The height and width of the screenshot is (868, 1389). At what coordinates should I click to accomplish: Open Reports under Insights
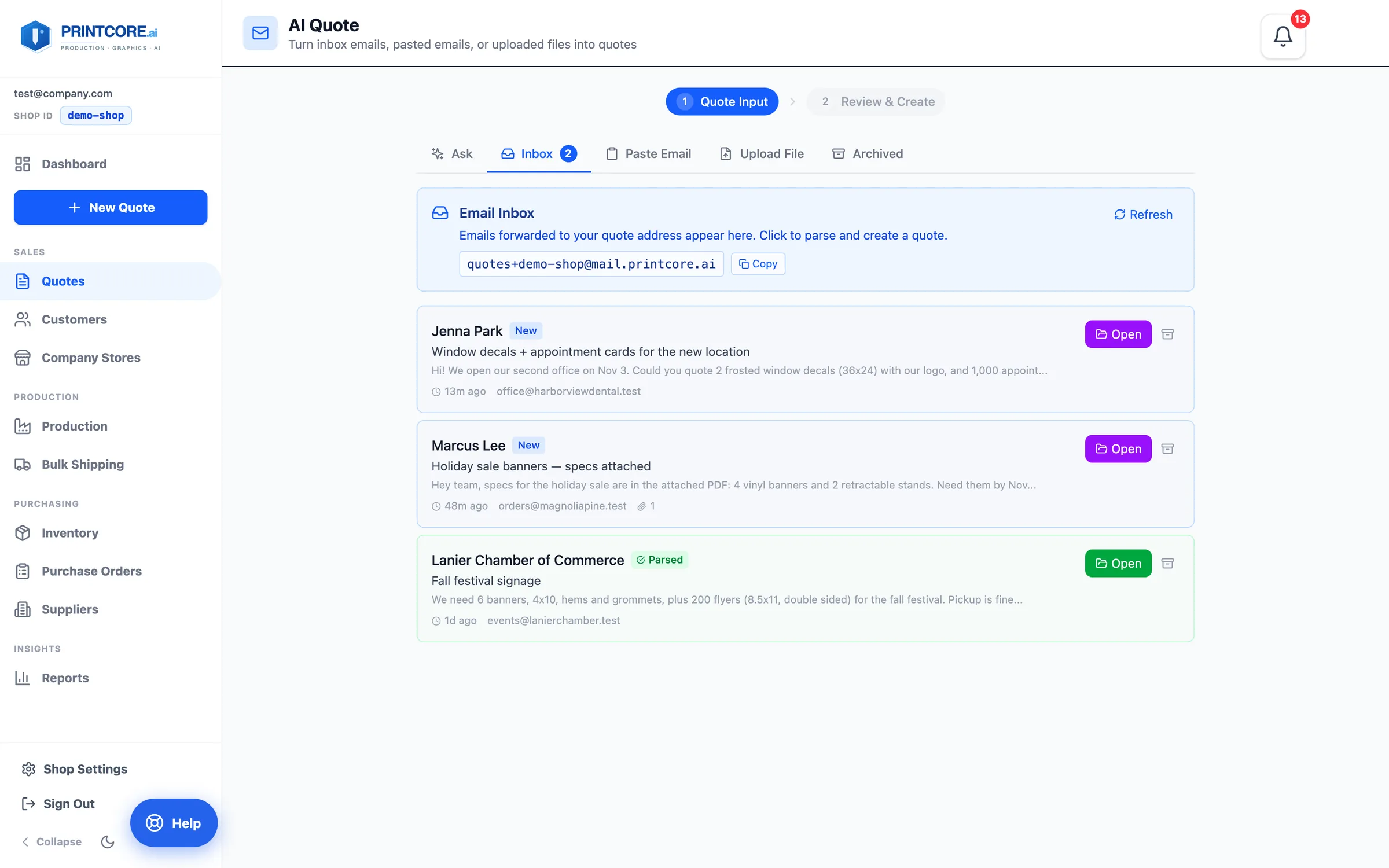[111, 678]
